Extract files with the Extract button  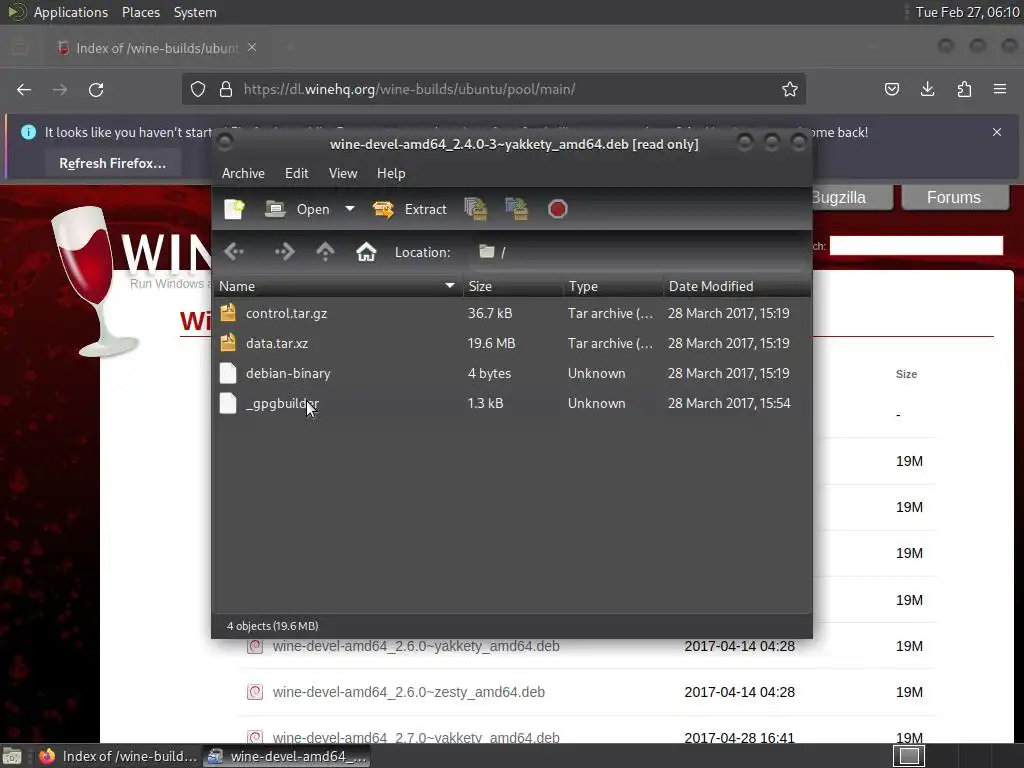pos(409,209)
